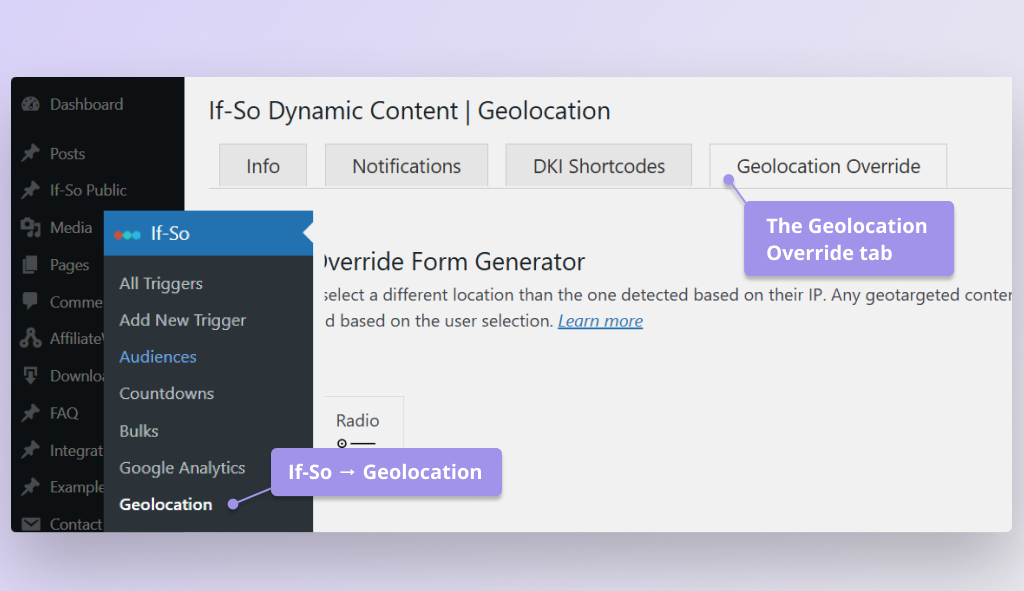Open the Contact envelope icon

click(x=32, y=523)
